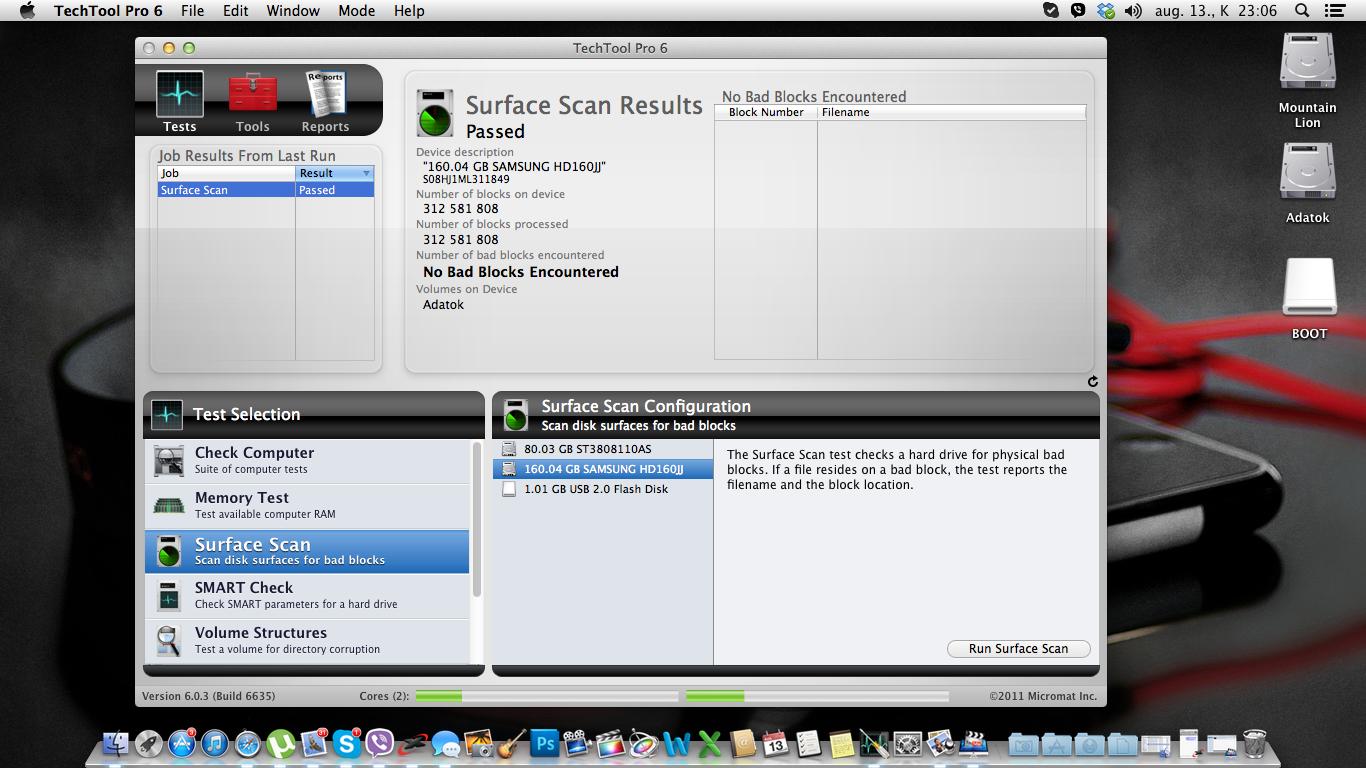Open Viber in the dock
The image size is (1366, 768).
click(x=379, y=744)
